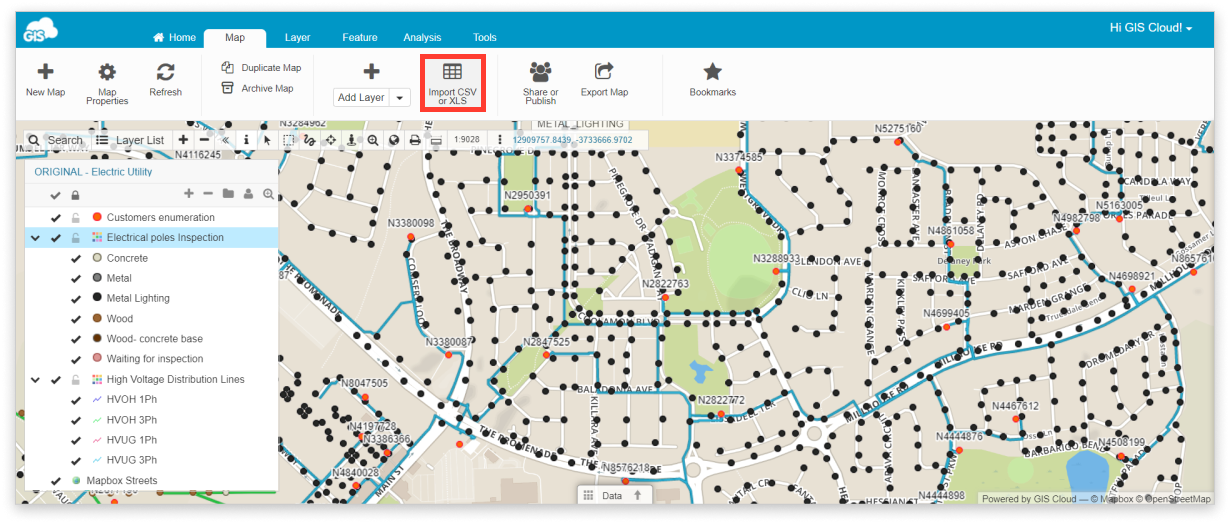
Task: Click the Wood brown color swatch
Action: [97, 319]
